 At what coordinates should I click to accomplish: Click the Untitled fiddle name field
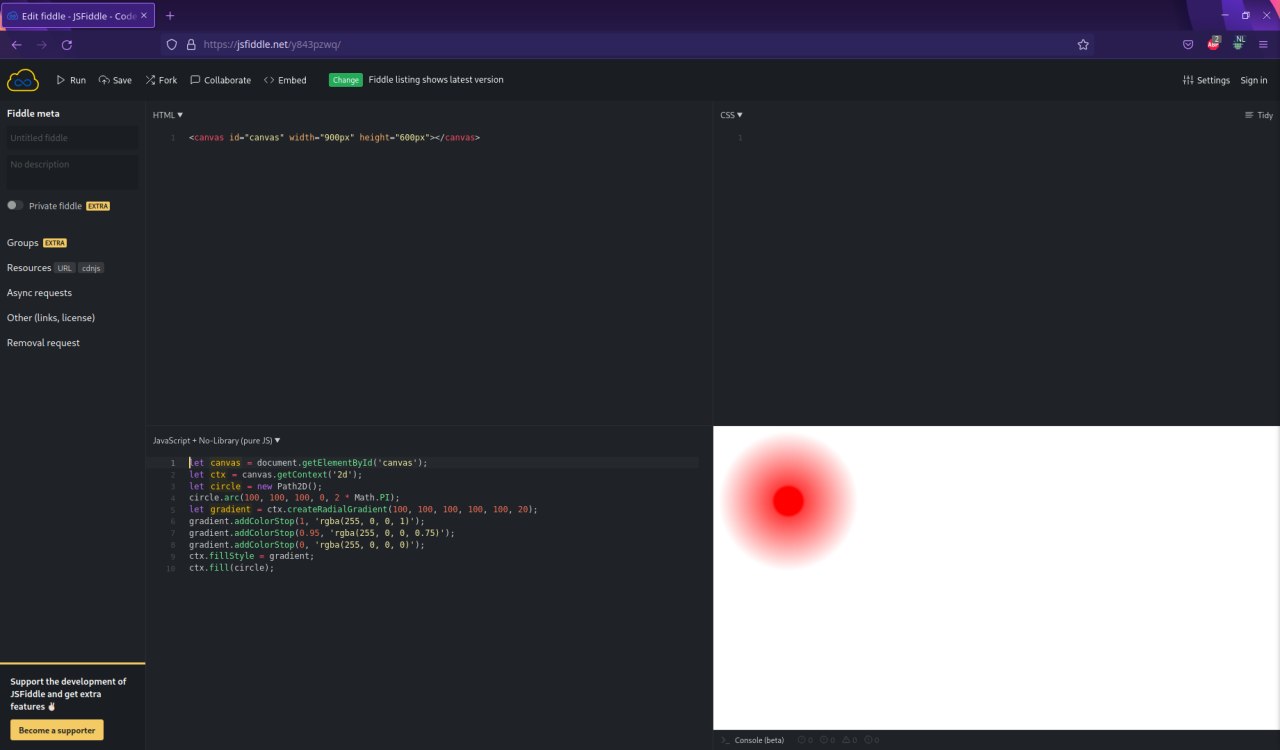(x=72, y=137)
